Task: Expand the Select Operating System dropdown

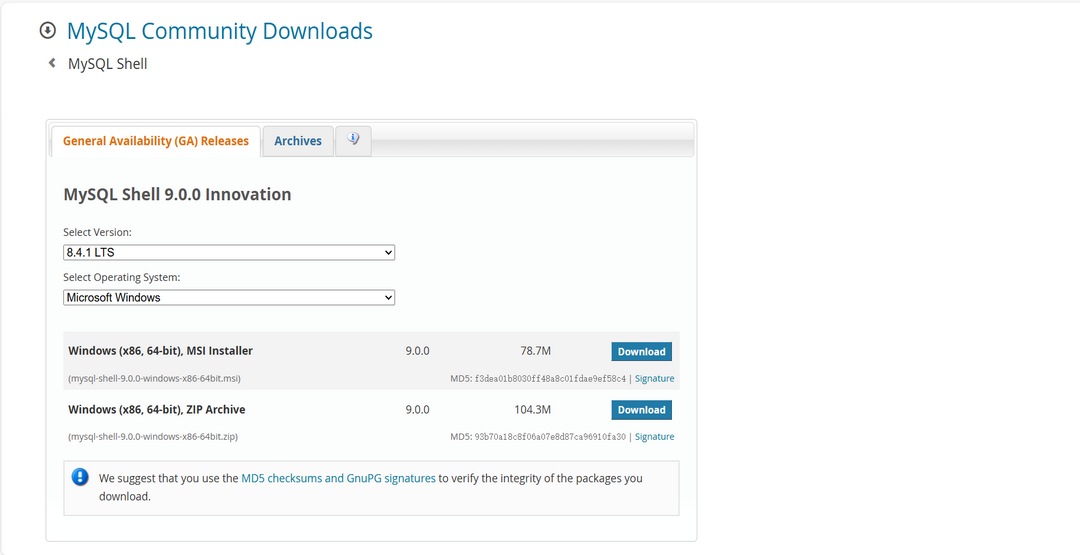Action: (229, 298)
